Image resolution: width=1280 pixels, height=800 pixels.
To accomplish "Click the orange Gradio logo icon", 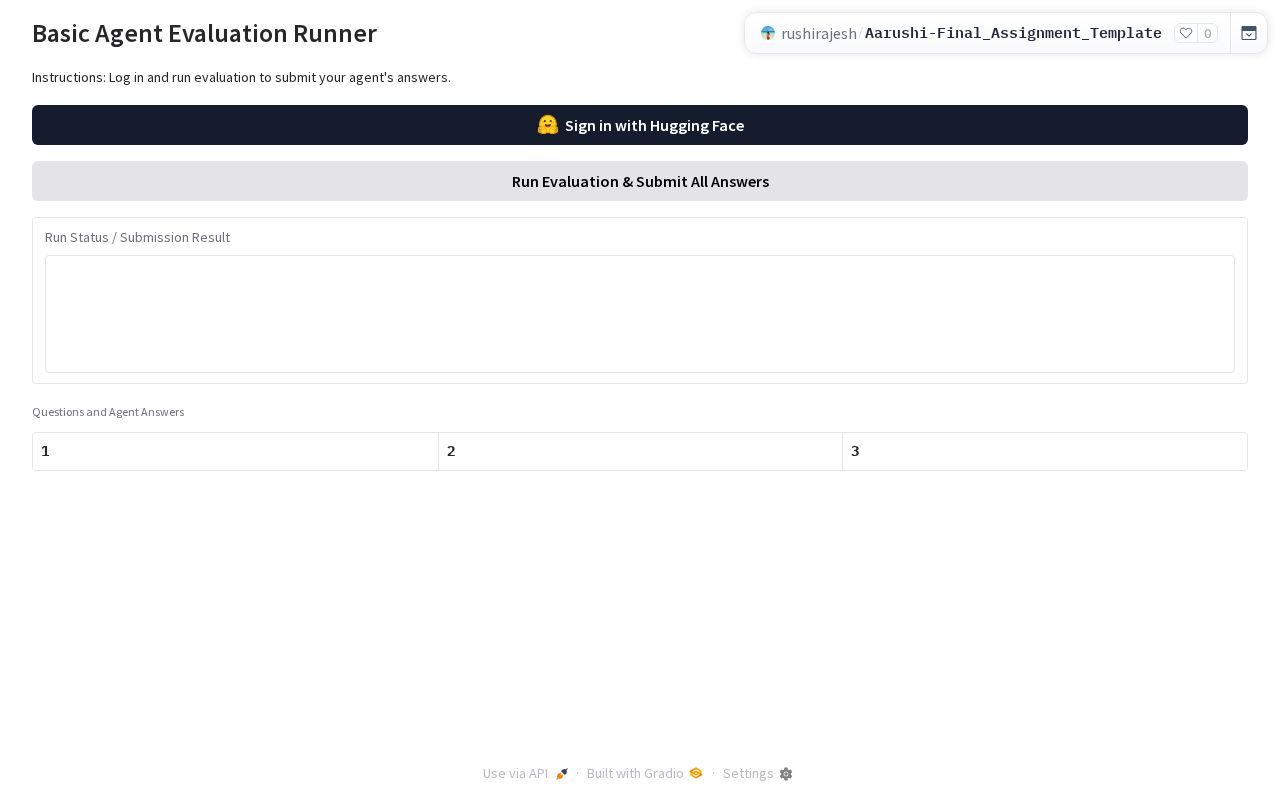I will coord(696,773).
